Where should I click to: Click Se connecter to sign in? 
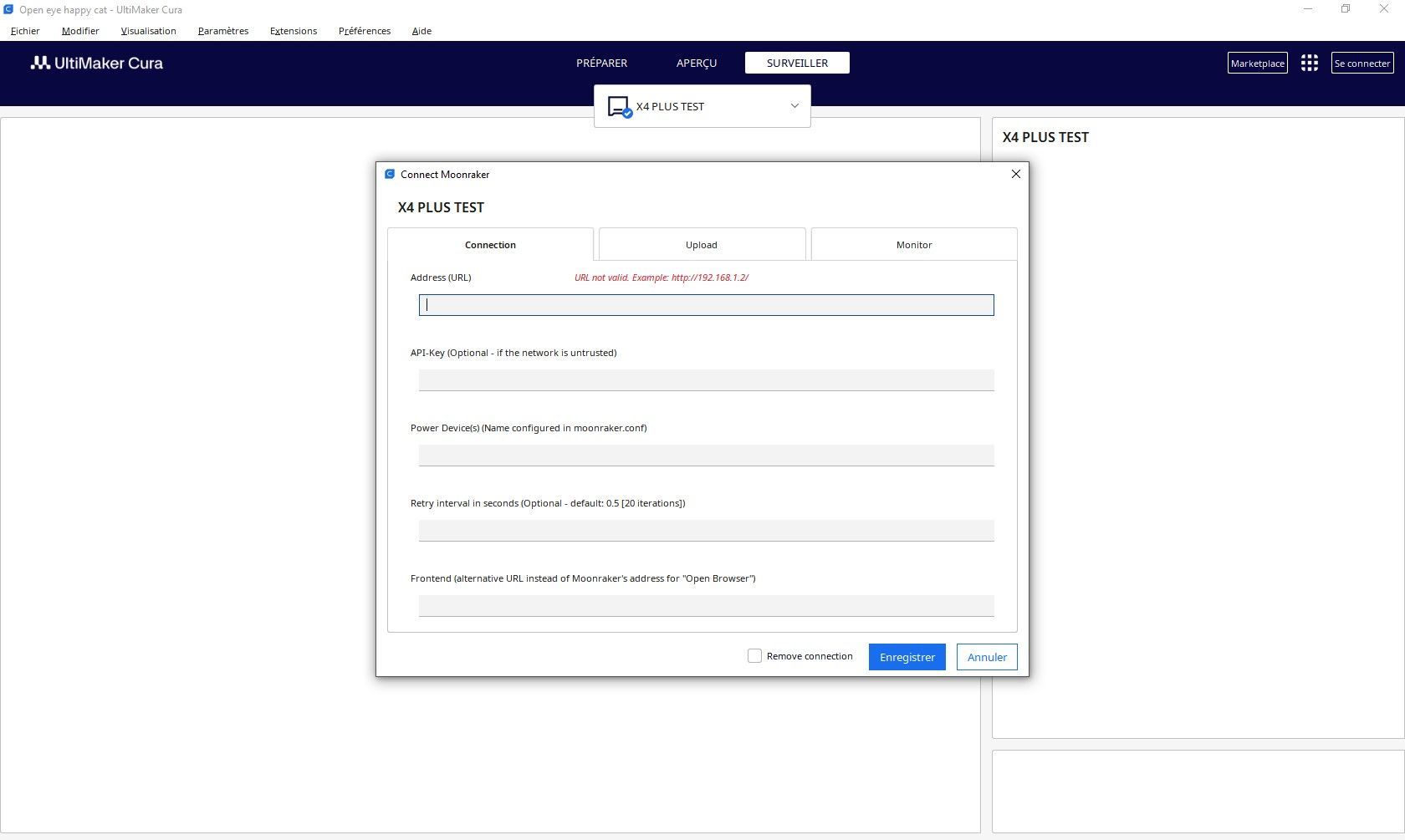coord(1362,63)
